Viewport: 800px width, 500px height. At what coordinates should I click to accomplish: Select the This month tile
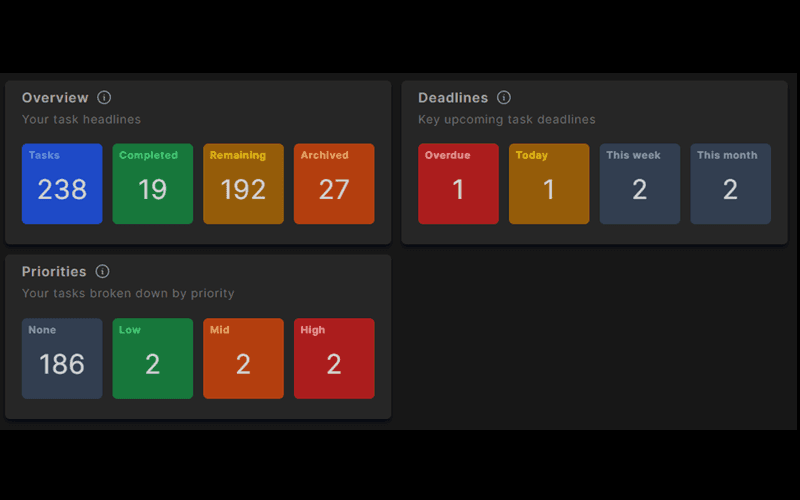click(x=731, y=184)
